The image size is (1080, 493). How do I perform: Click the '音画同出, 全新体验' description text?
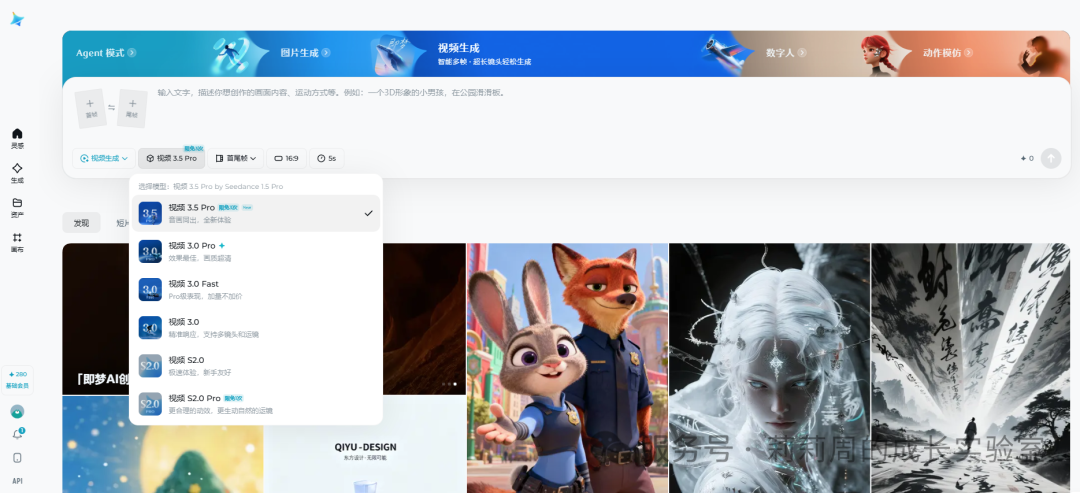click(x=200, y=220)
